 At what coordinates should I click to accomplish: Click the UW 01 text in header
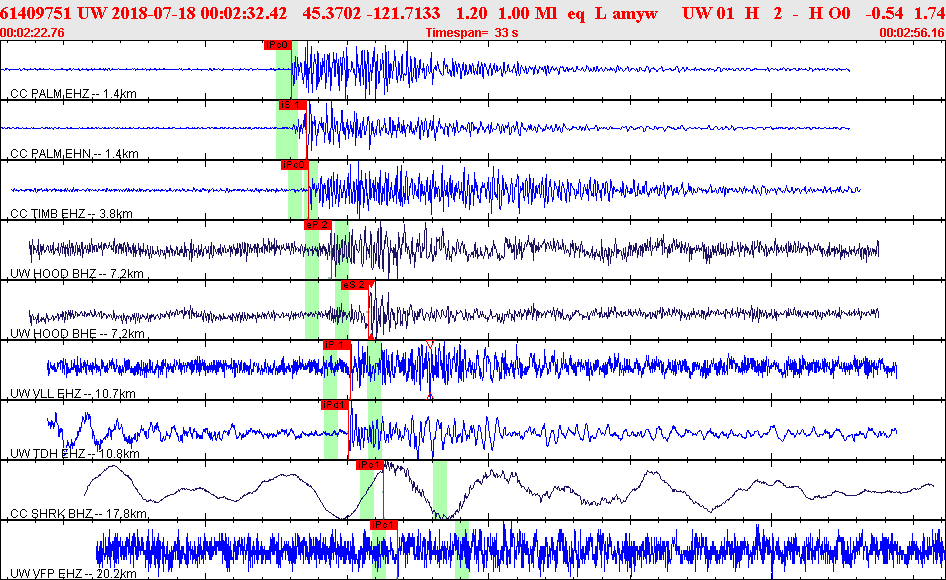(x=708, y=13)
